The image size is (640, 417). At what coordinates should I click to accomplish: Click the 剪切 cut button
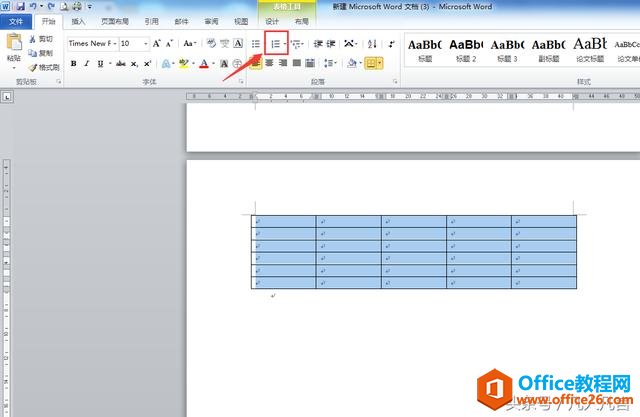[x=41, y=39]
